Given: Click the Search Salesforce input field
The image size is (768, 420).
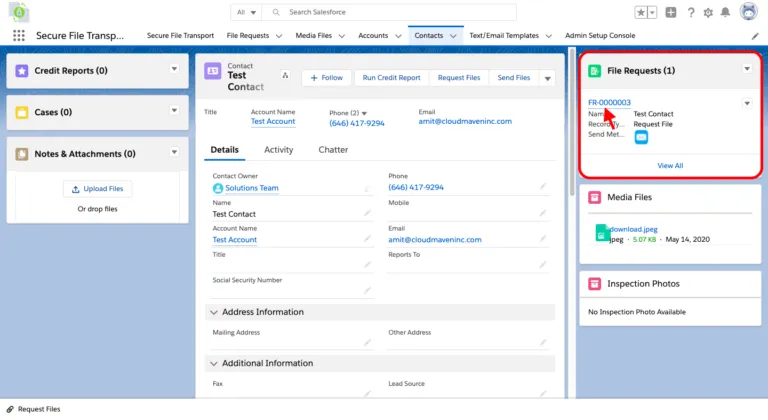Looking at the screenshot, I should click(389, 12).
